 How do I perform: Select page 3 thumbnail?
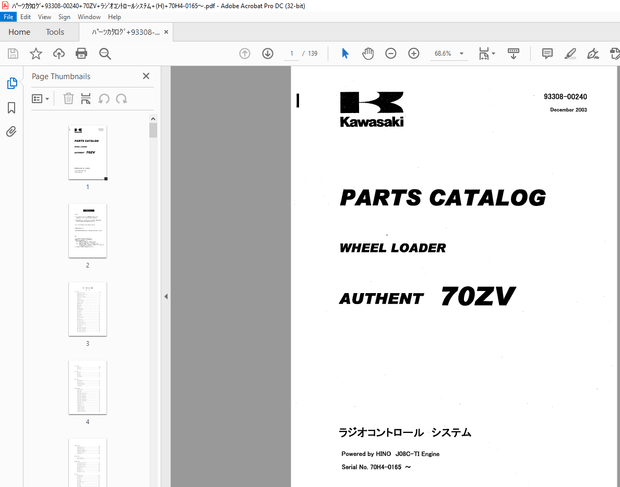click(87, 309)
